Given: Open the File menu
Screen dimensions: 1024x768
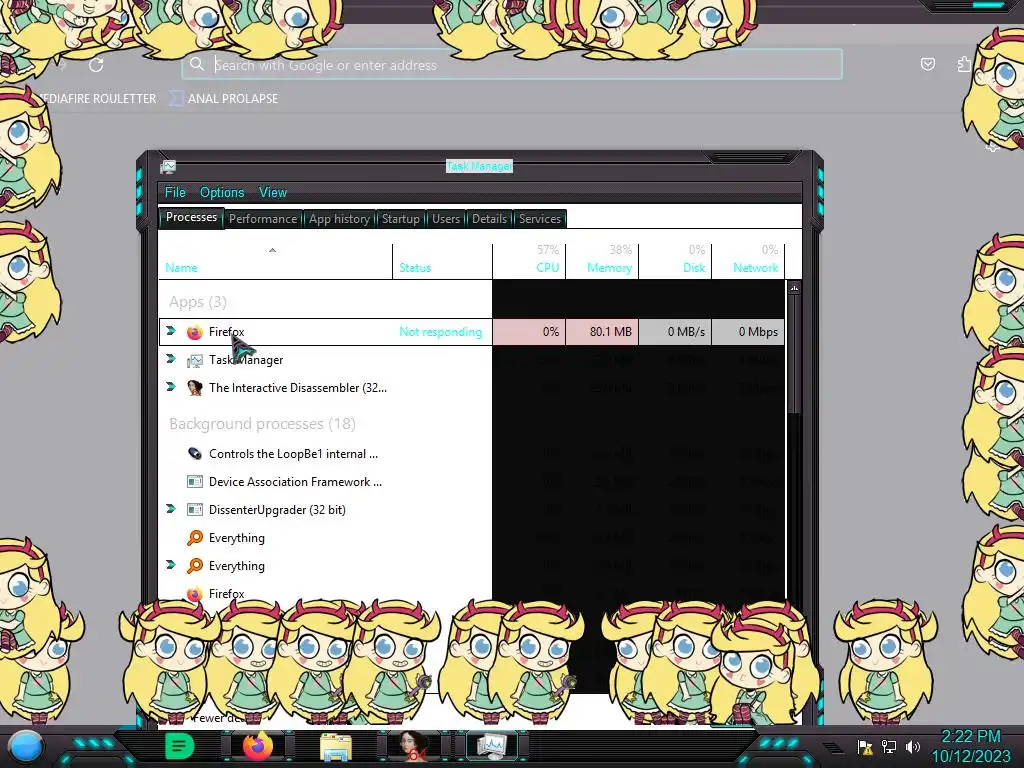Looking at the screenshot, I should pyautogui.click(x=175, y=193).
